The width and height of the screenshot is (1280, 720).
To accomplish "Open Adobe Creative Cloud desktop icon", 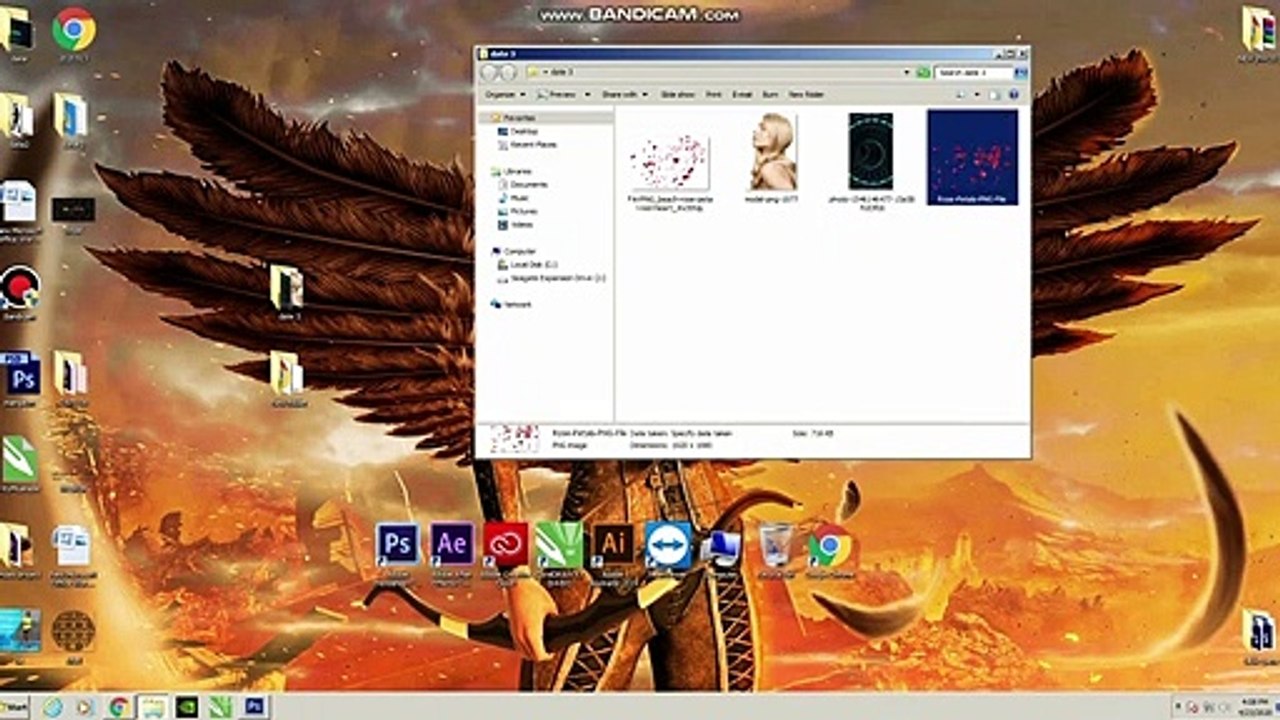I will coord(506,546).
